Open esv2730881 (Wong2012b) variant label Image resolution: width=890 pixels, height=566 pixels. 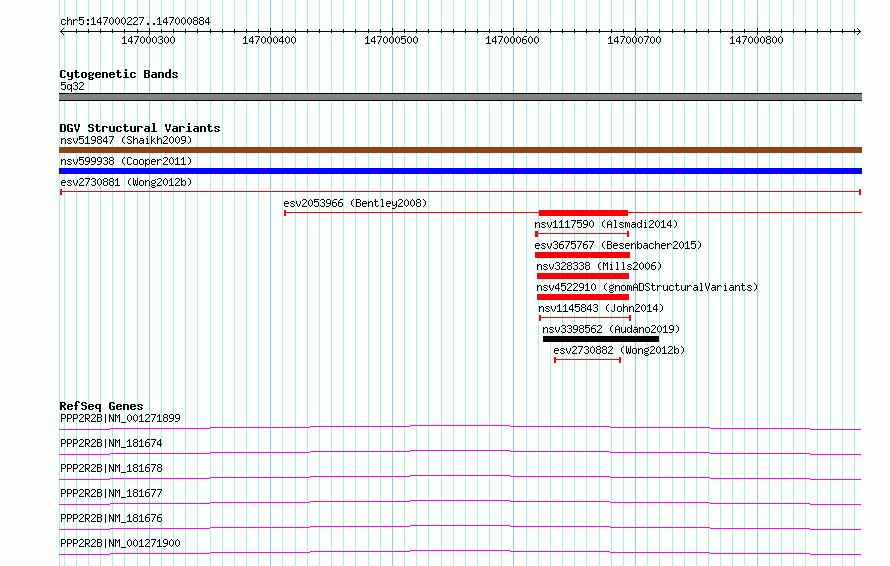(126, 182)
